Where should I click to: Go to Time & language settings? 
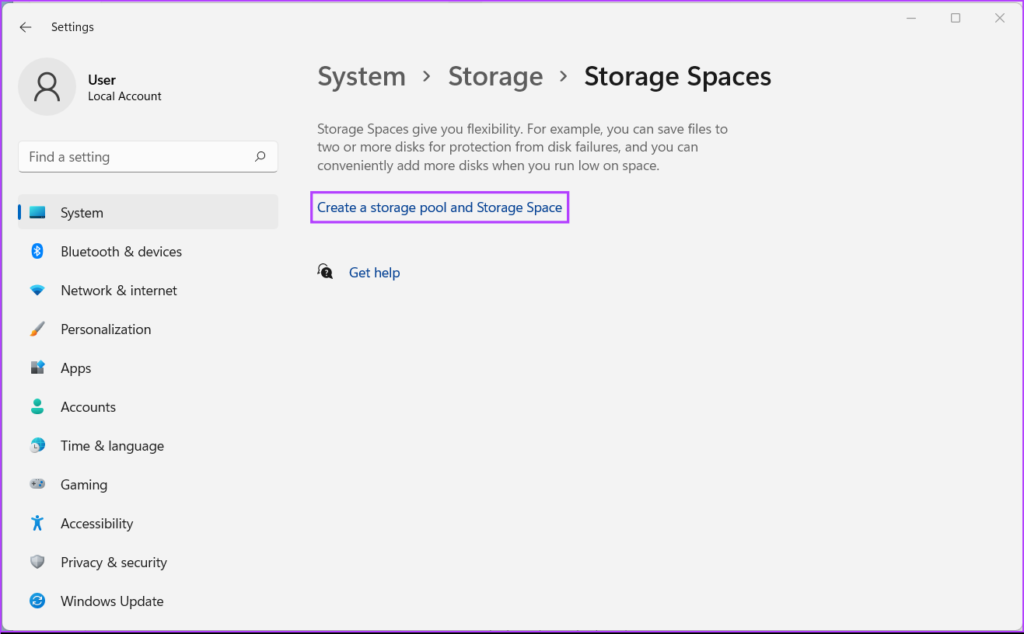(112, 447)
